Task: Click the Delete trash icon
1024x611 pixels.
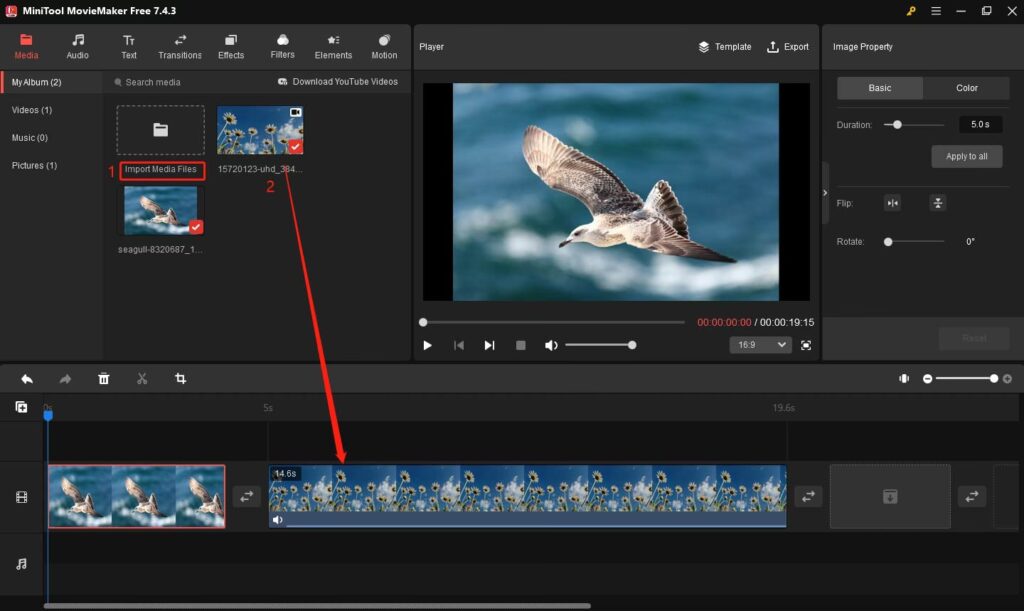Action: [x=104, y=379]
